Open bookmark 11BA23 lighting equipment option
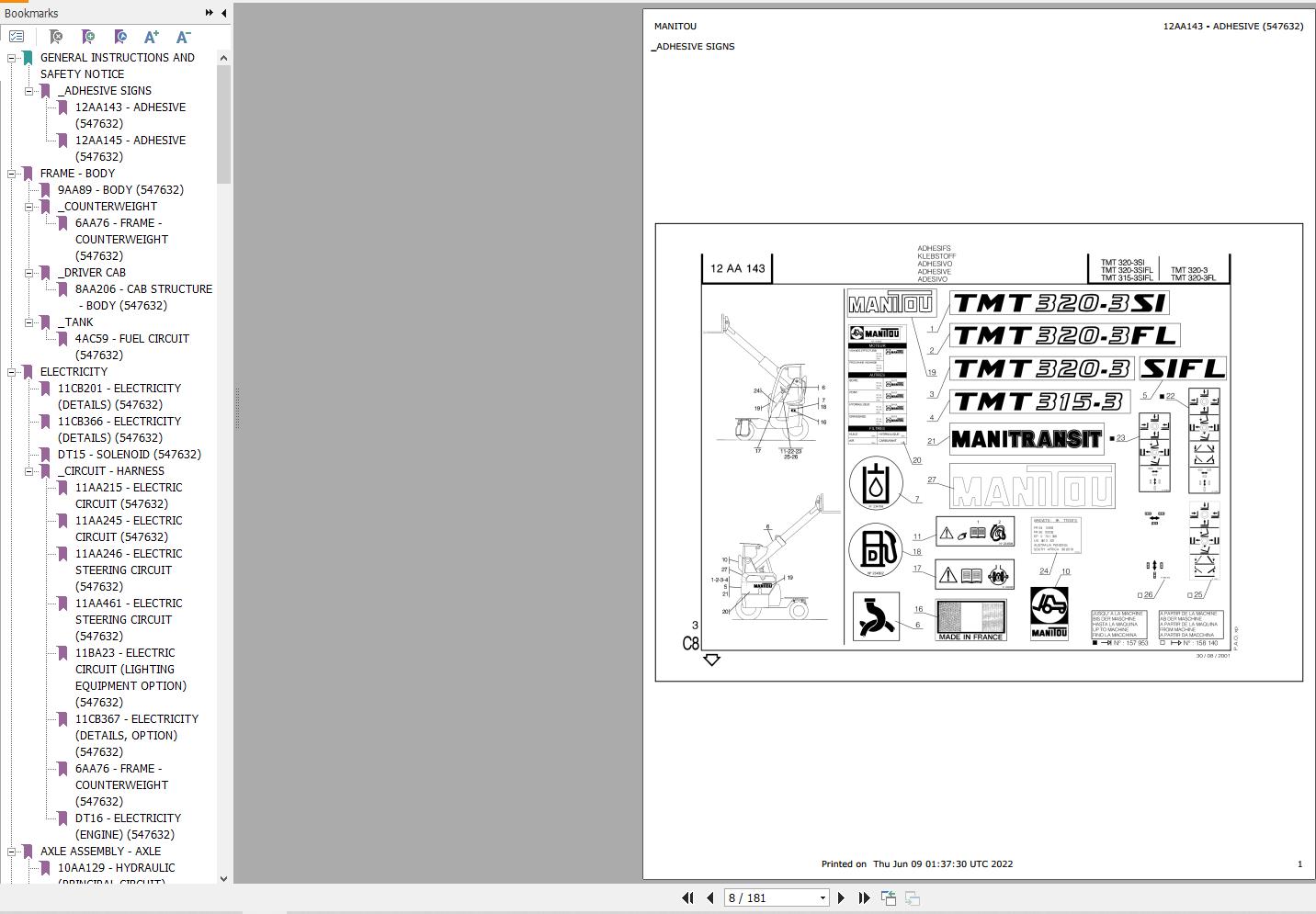Image resolution: width=1316 pixels, height=914 pixels. 130,678
